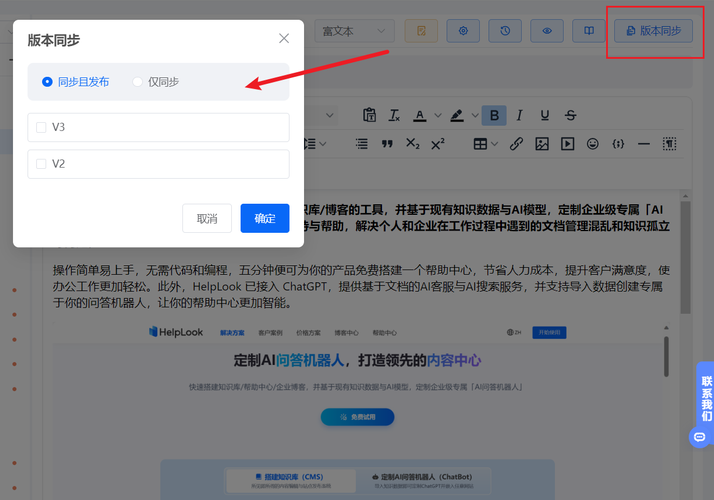Click the clear formatting icon
The height and width of the screenshot is (500, 714).
pyautogui.click(x=394, y=115)
